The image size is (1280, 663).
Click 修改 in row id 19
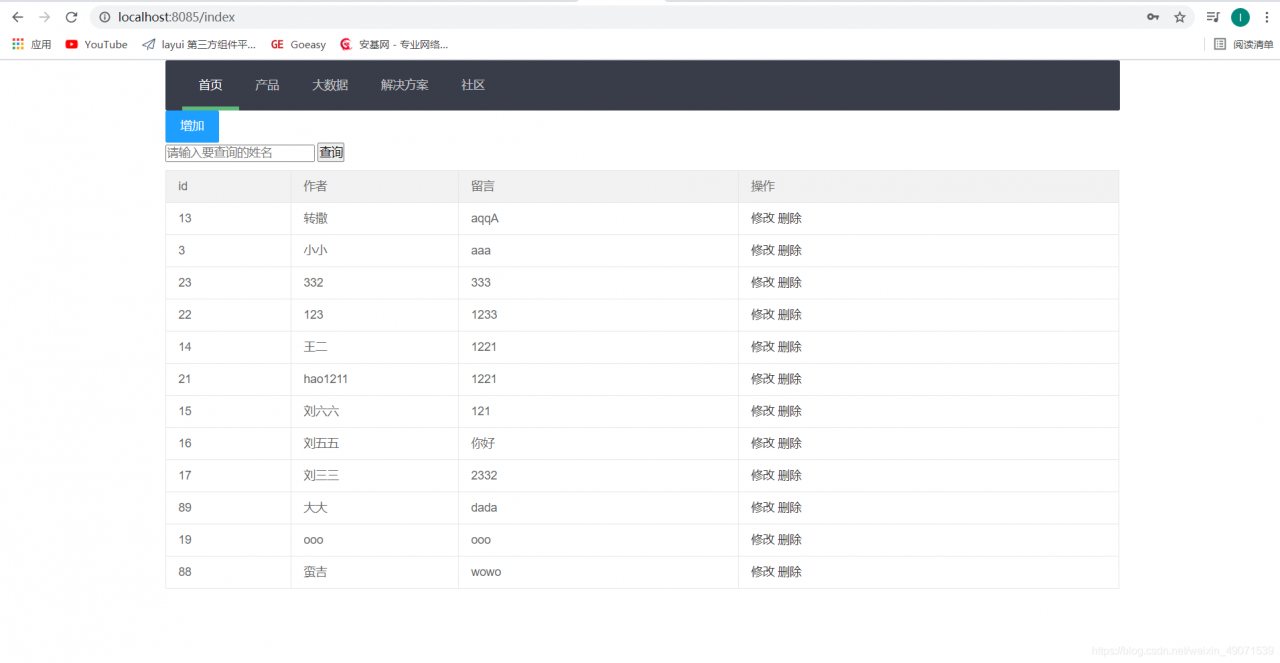pos(763,539)
